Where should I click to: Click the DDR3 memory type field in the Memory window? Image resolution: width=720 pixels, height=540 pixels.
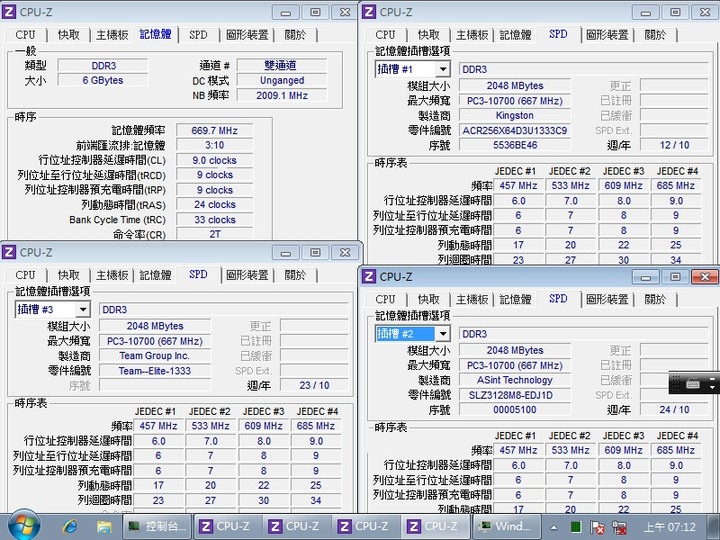(x=103, y=65)
